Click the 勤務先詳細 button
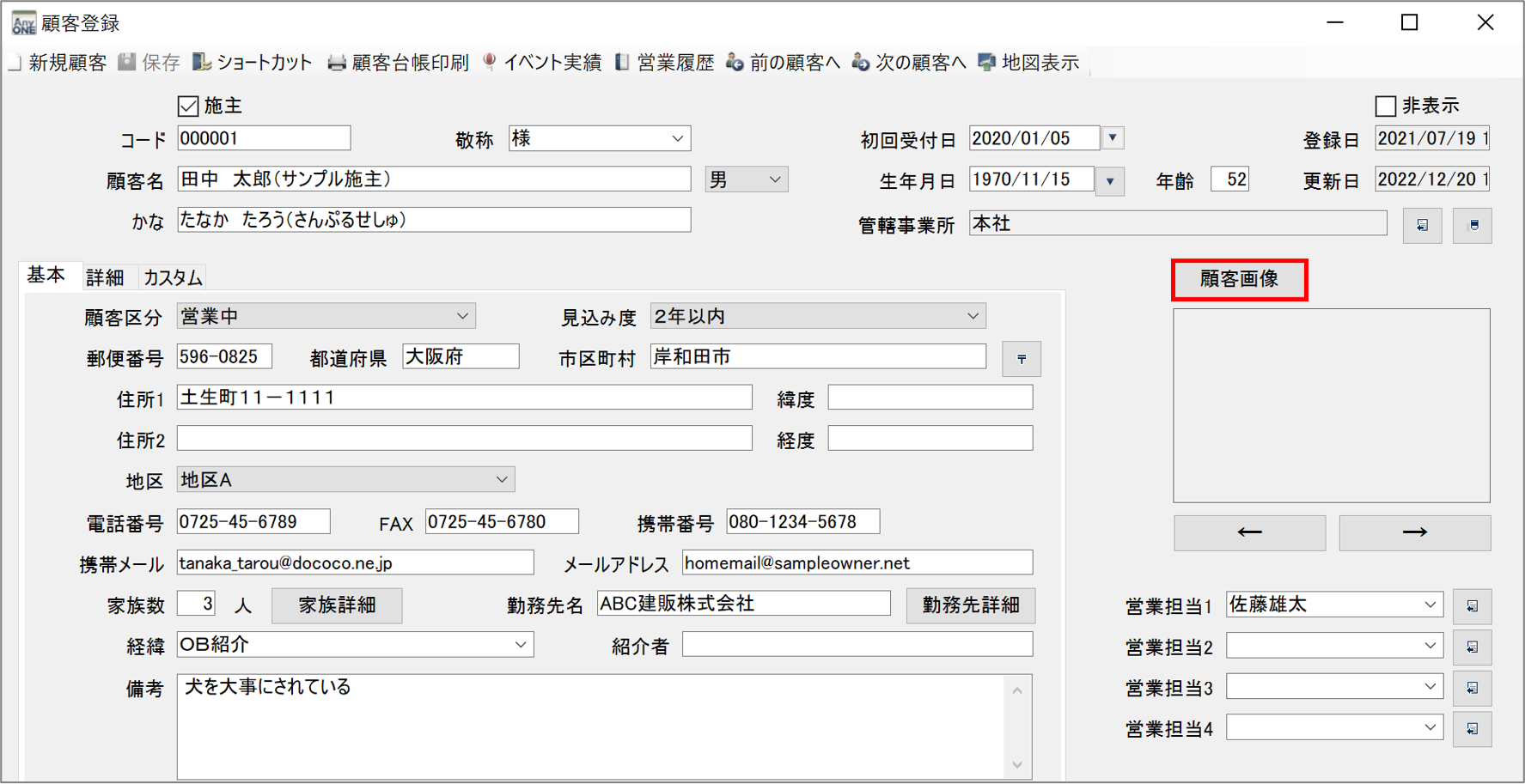 pos(970,605)
